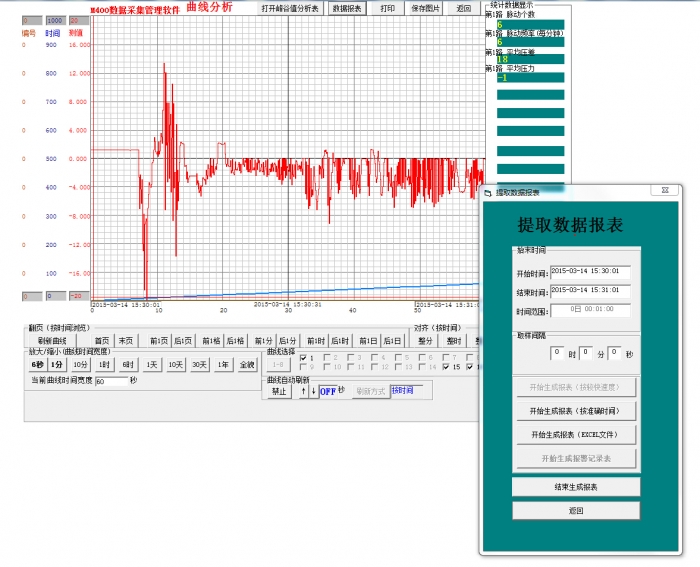Click the down arrow for auto refresh
The width and height of the screenshot is (700, 567).
click(x=313, y=391)
